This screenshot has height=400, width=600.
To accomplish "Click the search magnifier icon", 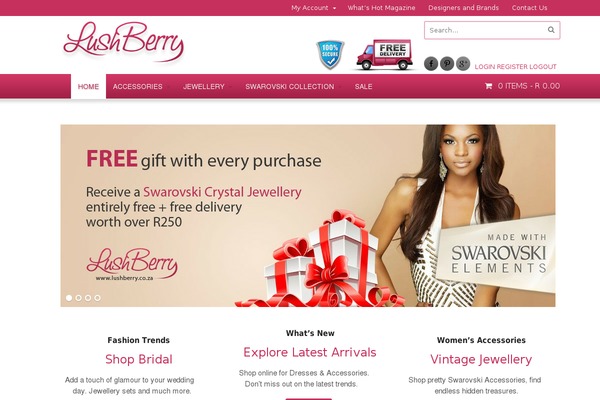I will [551, 30].
